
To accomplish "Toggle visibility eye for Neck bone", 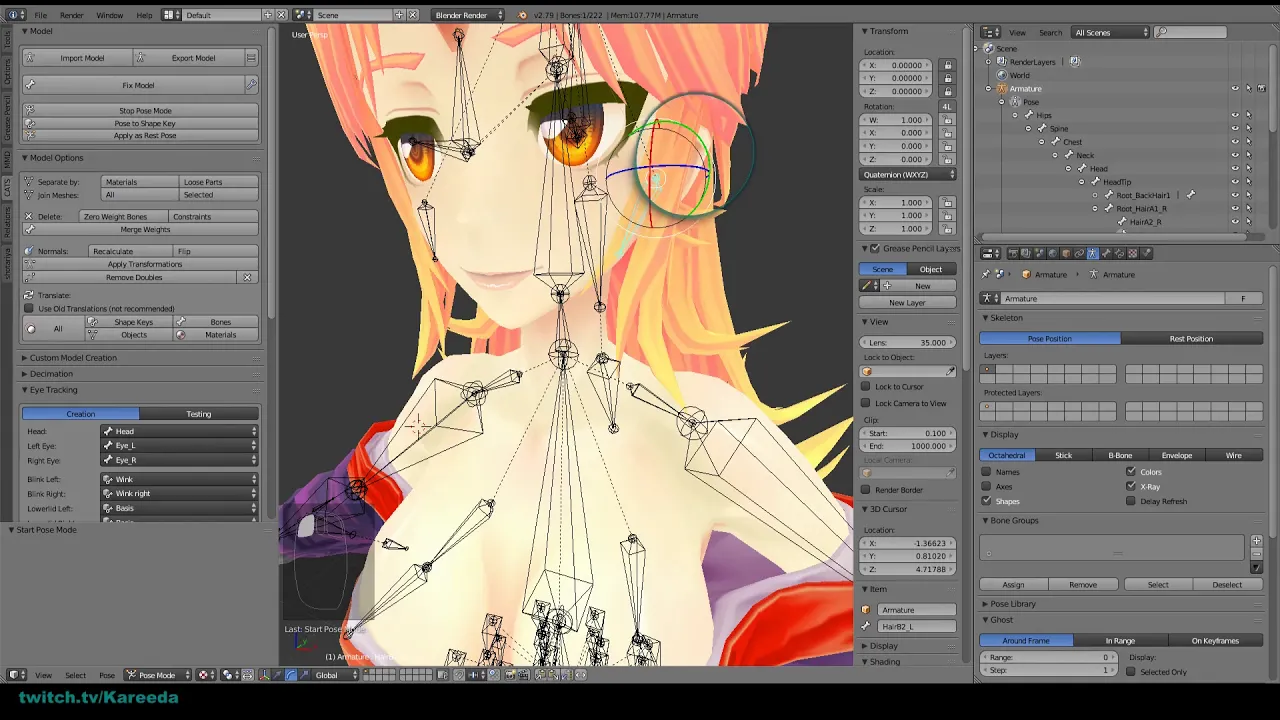I will [1235, 155].
